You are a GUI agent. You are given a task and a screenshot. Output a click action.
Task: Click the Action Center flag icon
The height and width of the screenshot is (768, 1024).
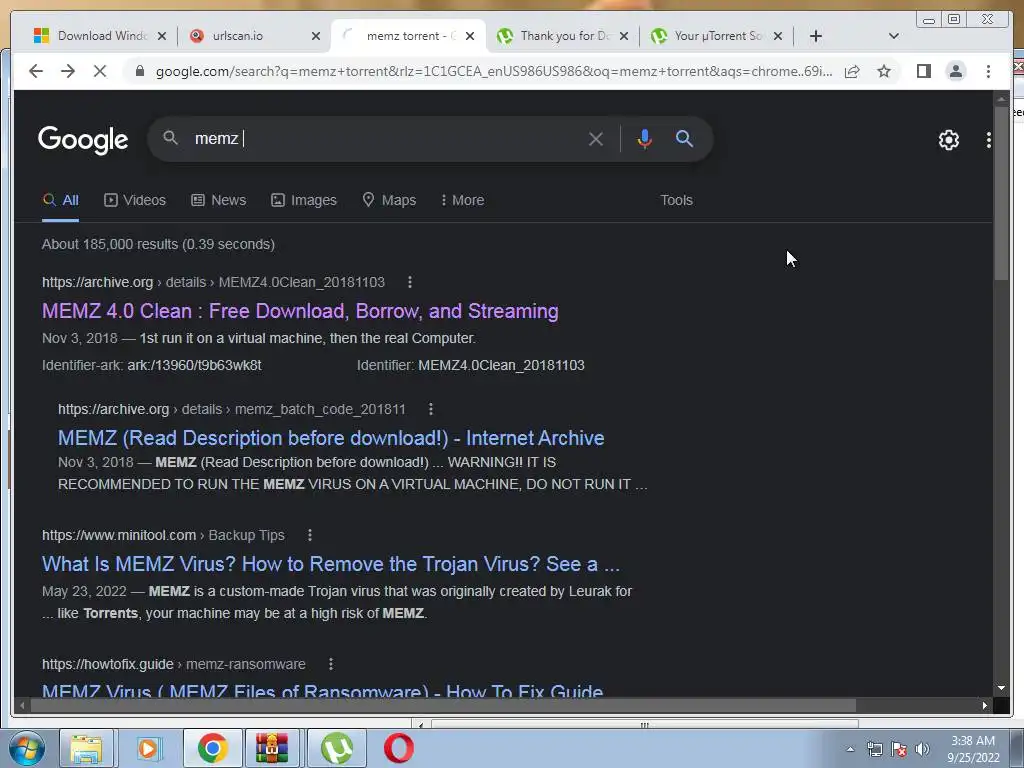899,750
